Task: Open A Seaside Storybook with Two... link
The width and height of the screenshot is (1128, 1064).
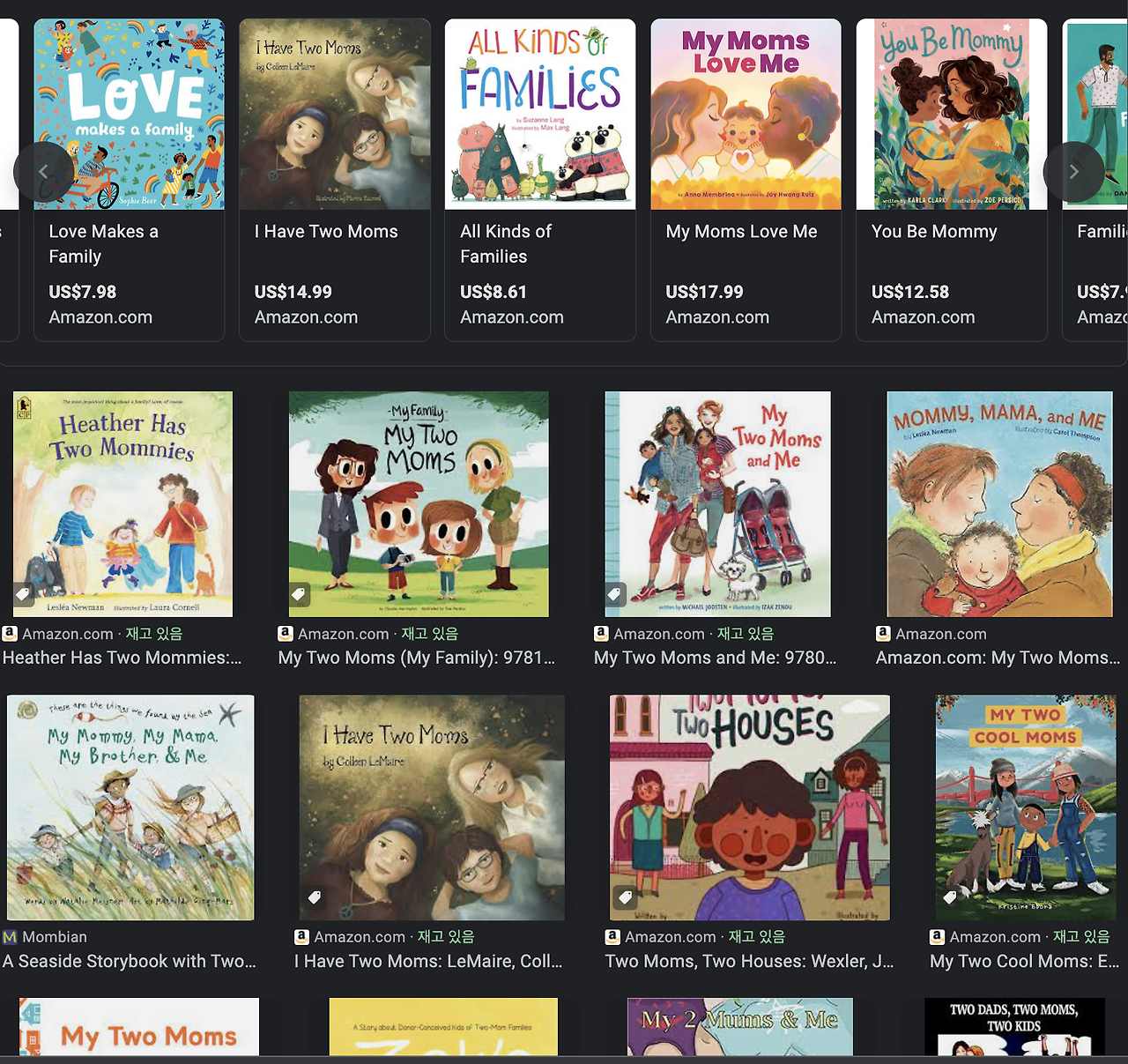Action: tap(130, 961)
